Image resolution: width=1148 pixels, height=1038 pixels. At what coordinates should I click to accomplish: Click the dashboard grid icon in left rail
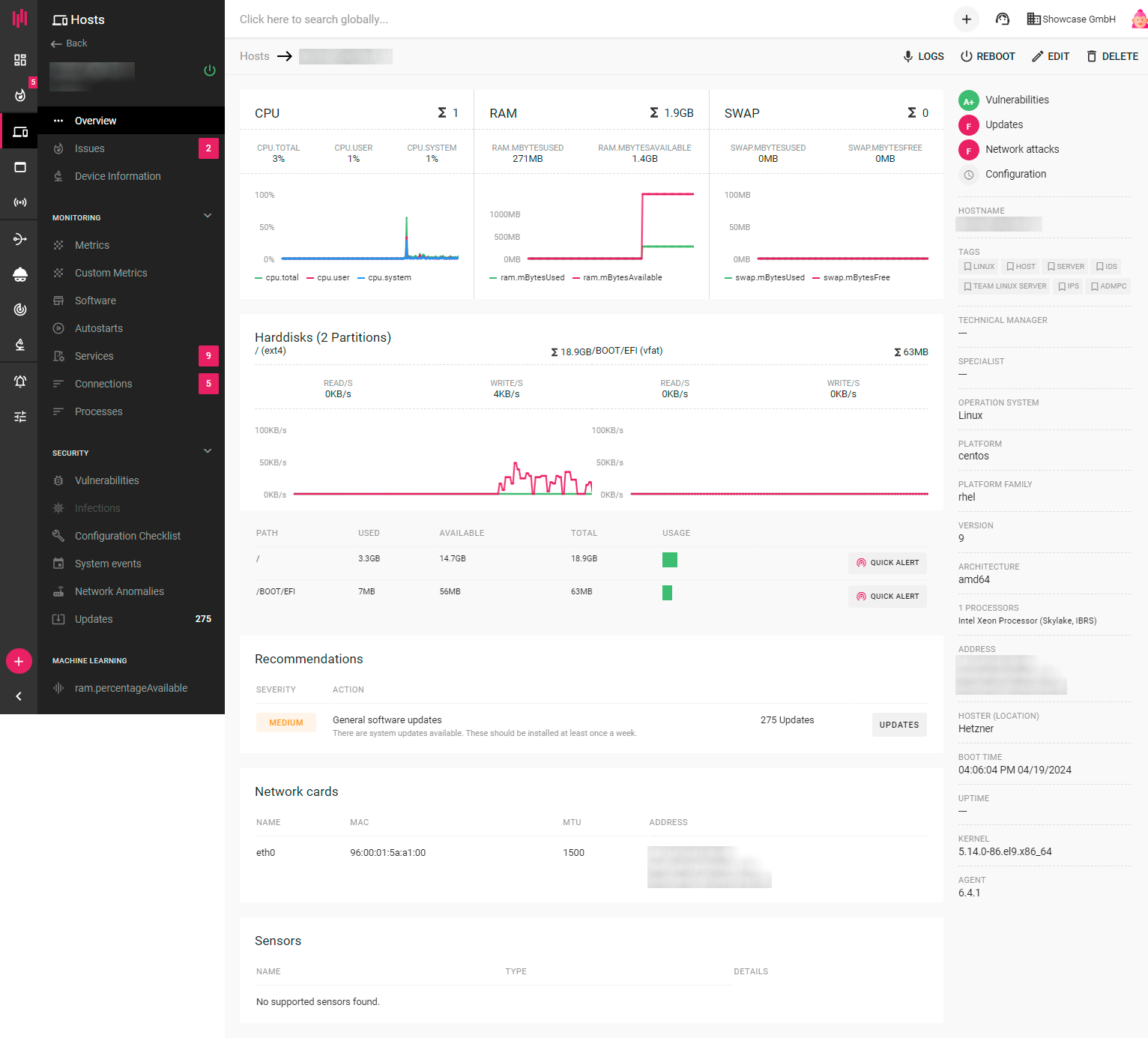[x=20, y=60]
